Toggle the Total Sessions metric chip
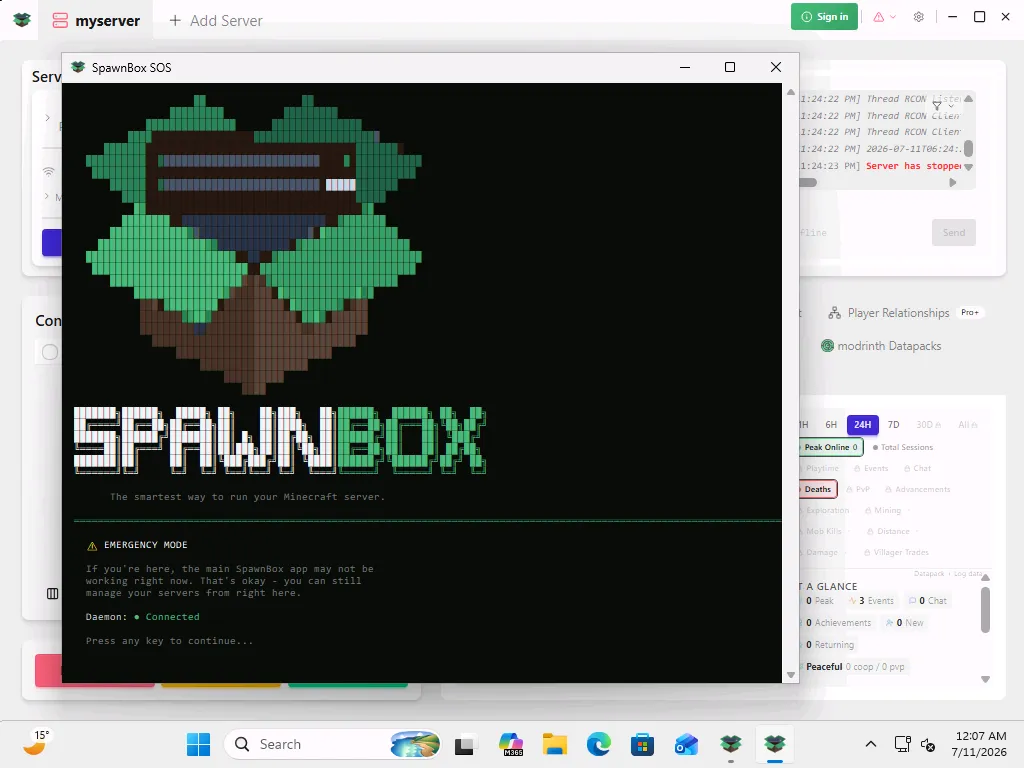Viewport: 1024px width, 768px height. coord(903,447)
